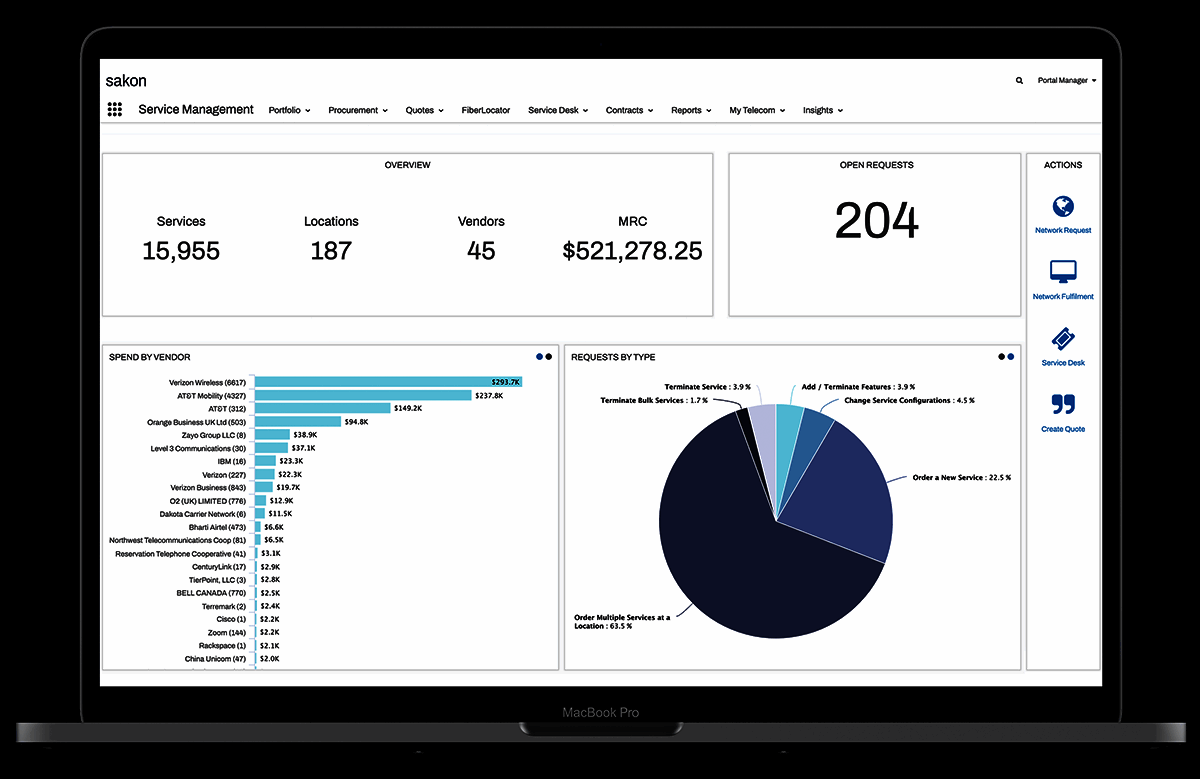This screenshot has height=779, width=1200.
Task: Open the Portal Manager dropdown
Action: [1065, 80]
